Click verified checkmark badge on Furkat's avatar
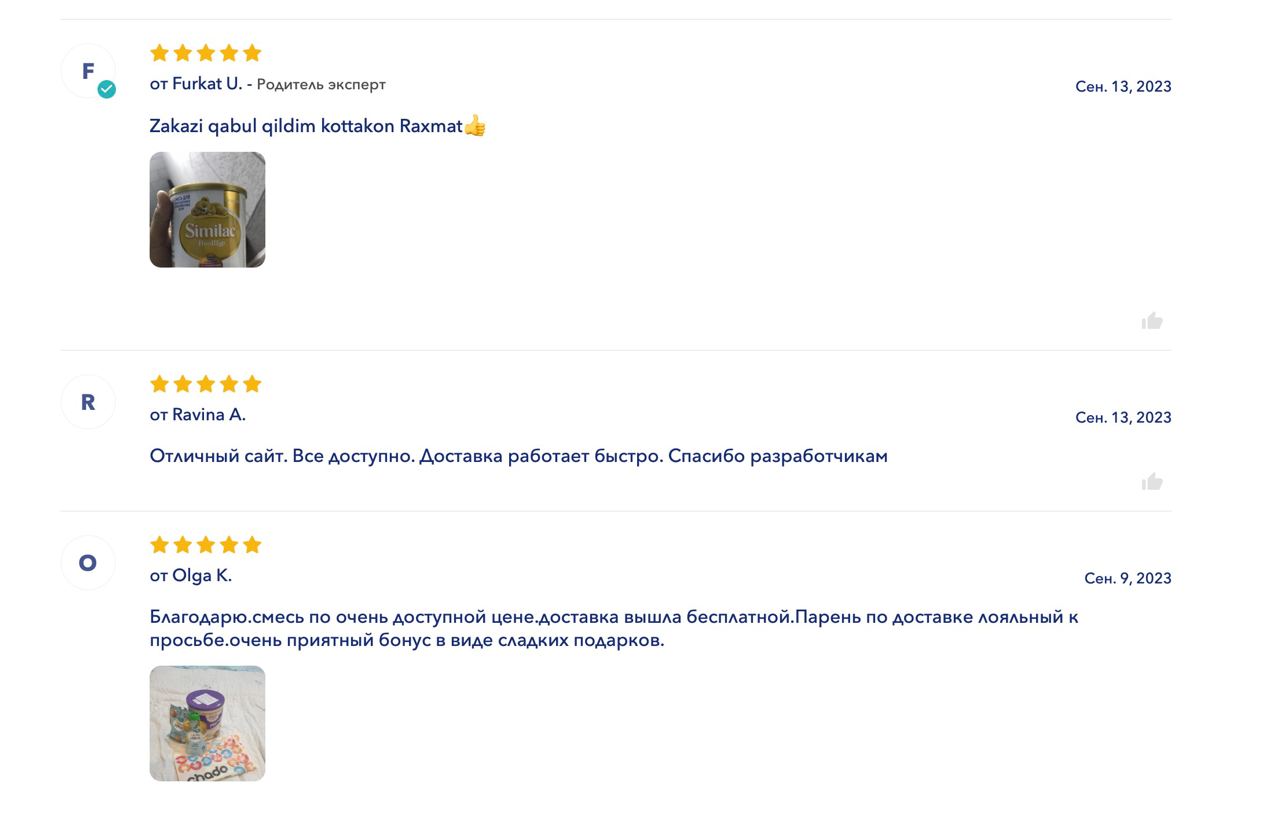Viewport: 1280px width, 814px height. coord(106,89)
